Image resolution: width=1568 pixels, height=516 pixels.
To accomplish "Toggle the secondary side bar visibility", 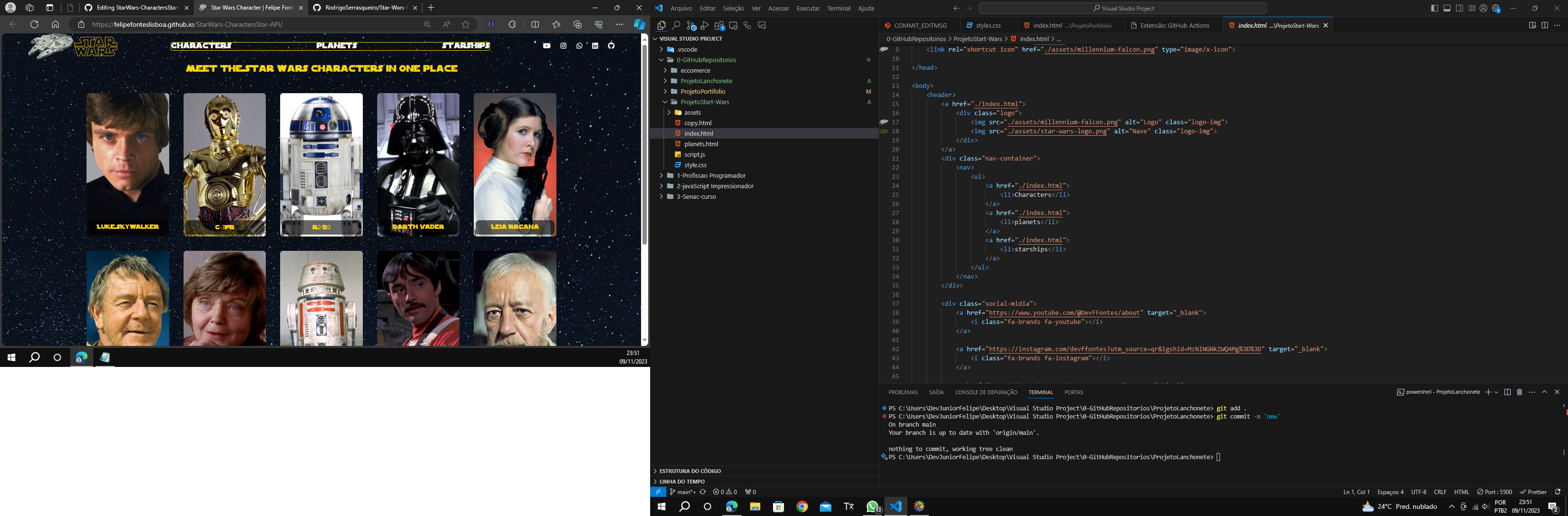I will pyautogui.click(x=1459, y=9).
